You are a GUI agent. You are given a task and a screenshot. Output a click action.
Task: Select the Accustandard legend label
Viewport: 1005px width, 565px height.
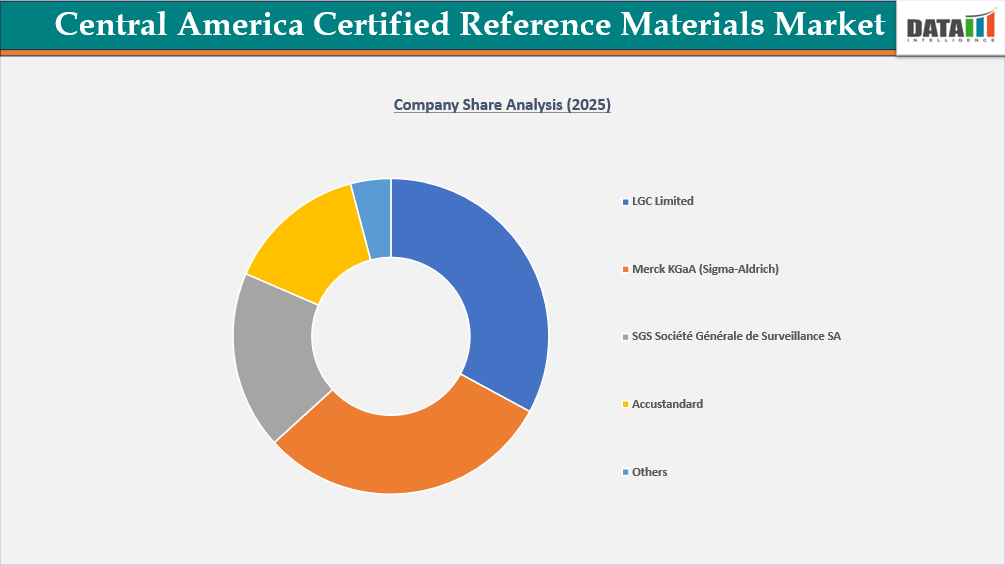coord(667,404)
